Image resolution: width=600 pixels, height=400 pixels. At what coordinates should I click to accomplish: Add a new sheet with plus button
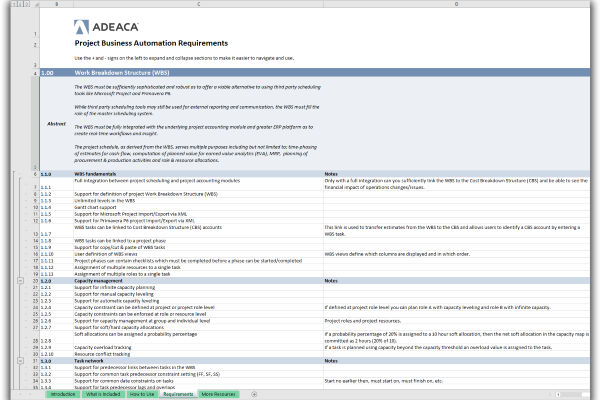pos(255,395)
